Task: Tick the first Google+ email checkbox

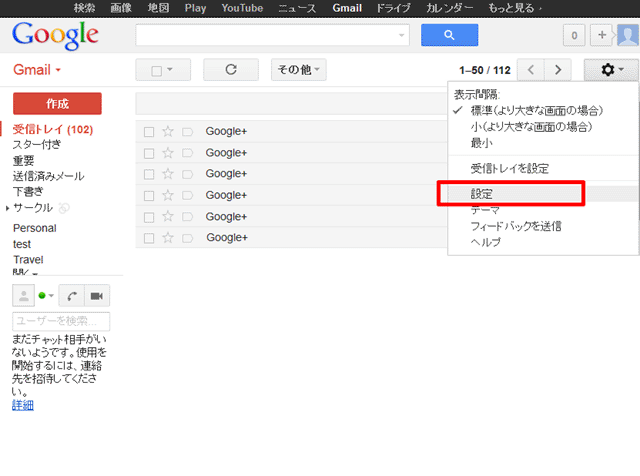Action: (x=148, y=131)
